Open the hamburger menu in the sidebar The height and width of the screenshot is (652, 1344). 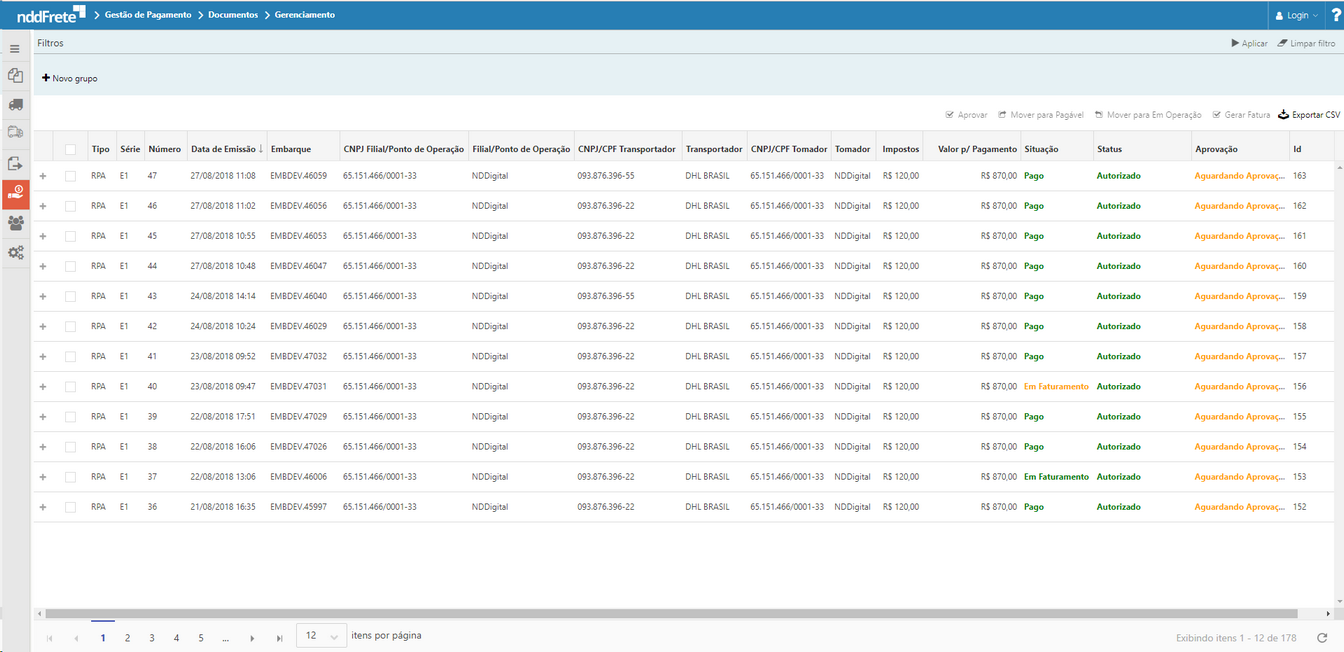(x=15, y=49)
